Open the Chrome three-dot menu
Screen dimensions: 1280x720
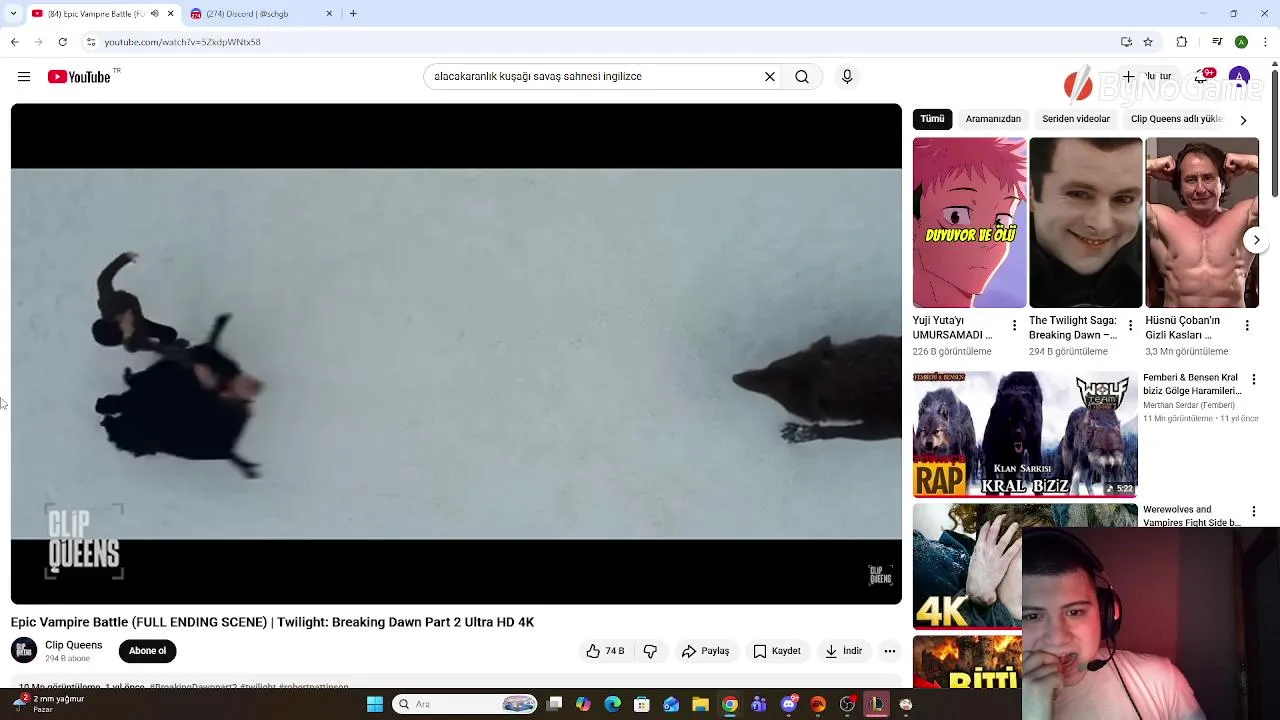click(x=1265, y=42)
